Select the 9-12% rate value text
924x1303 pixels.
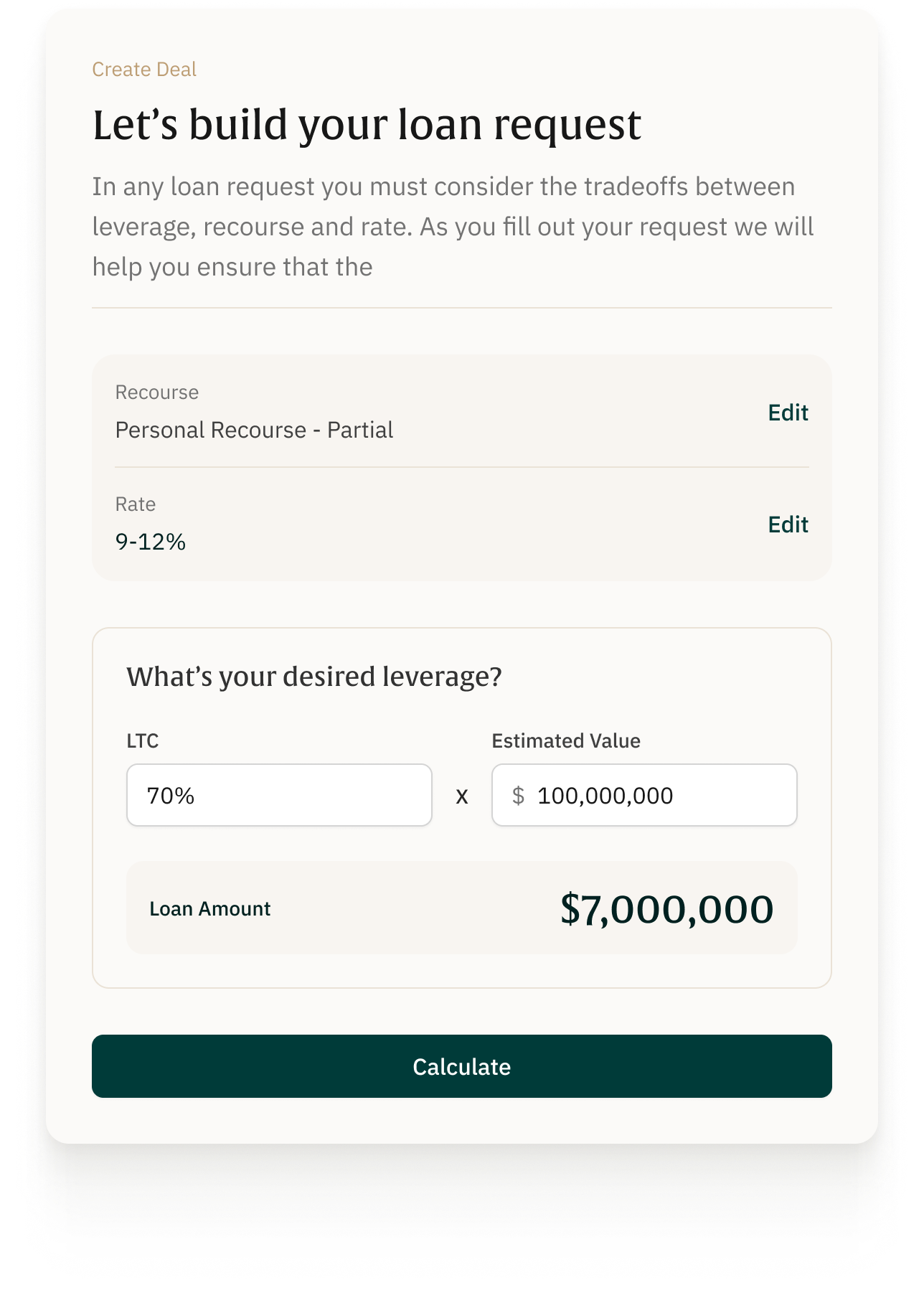pos(151,542)
